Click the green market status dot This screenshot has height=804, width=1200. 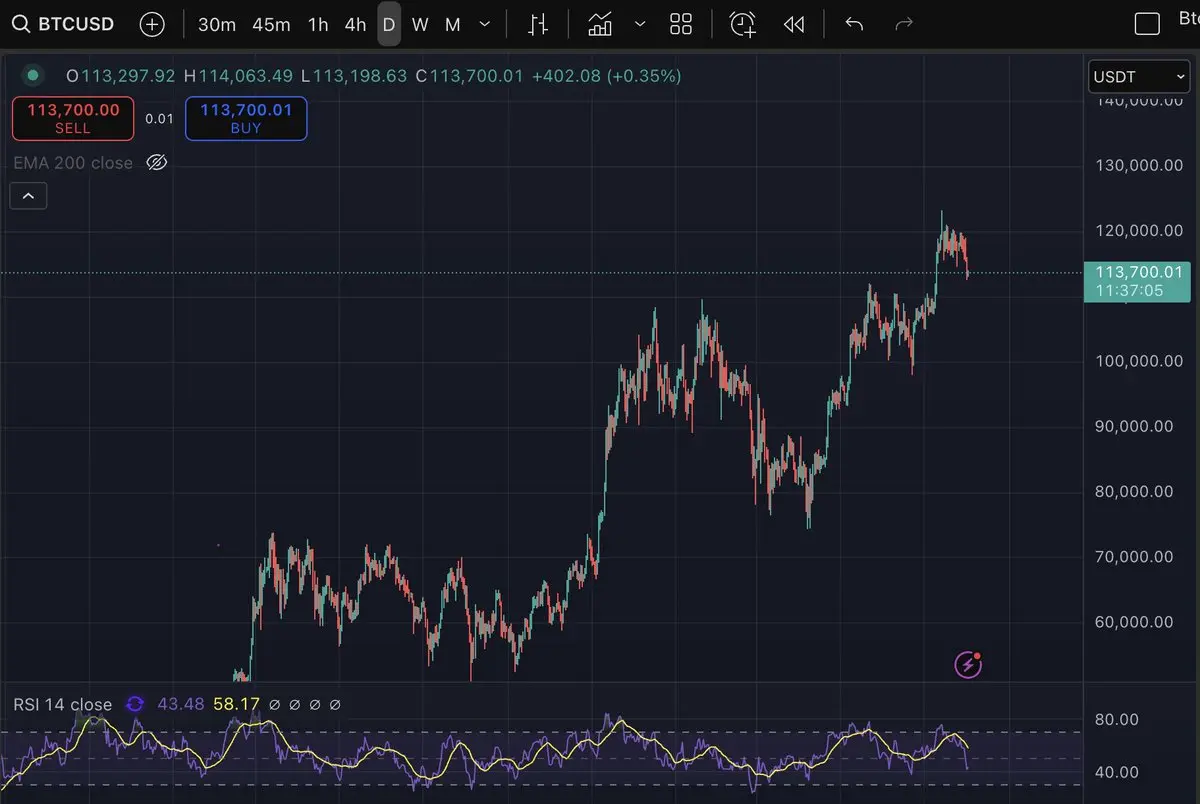click(x=34, y=75)
